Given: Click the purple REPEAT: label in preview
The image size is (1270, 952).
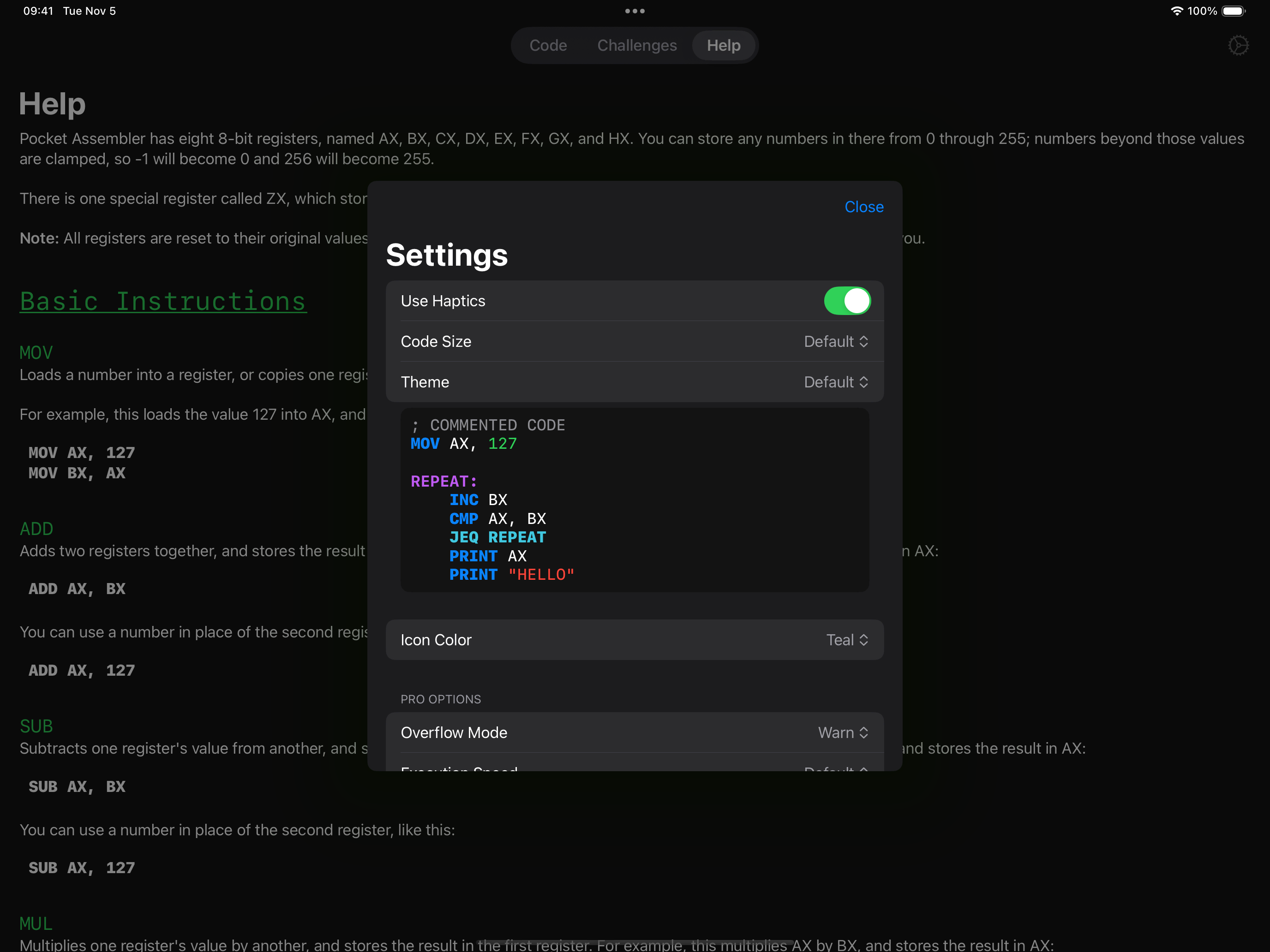Looking at the screenshot, I should pyautogui.click(x=444, y=482).
